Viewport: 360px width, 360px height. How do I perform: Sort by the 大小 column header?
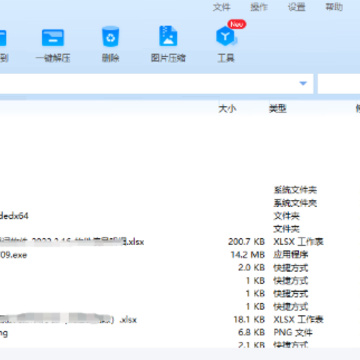tap(227, 109)
